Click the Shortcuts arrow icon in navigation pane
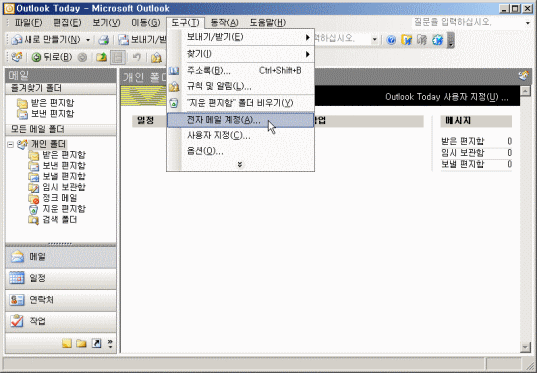Viewport: 537px width, 373px height. [x=96, y=343]
